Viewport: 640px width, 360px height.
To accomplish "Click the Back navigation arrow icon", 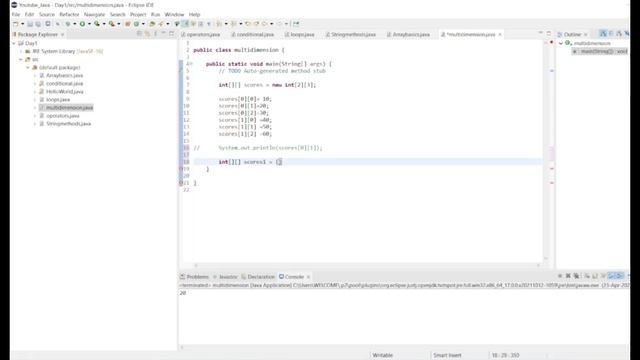I will click(x=265, y=24).
